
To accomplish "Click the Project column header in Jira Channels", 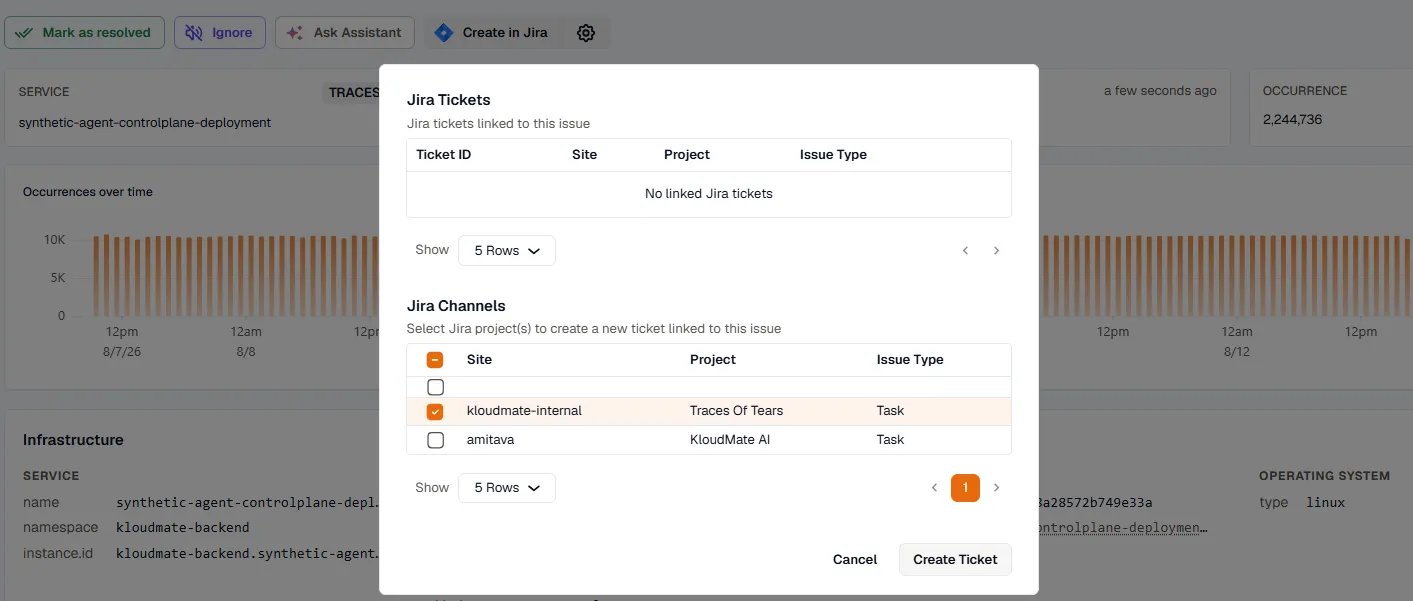I will (x=713, y=360).
